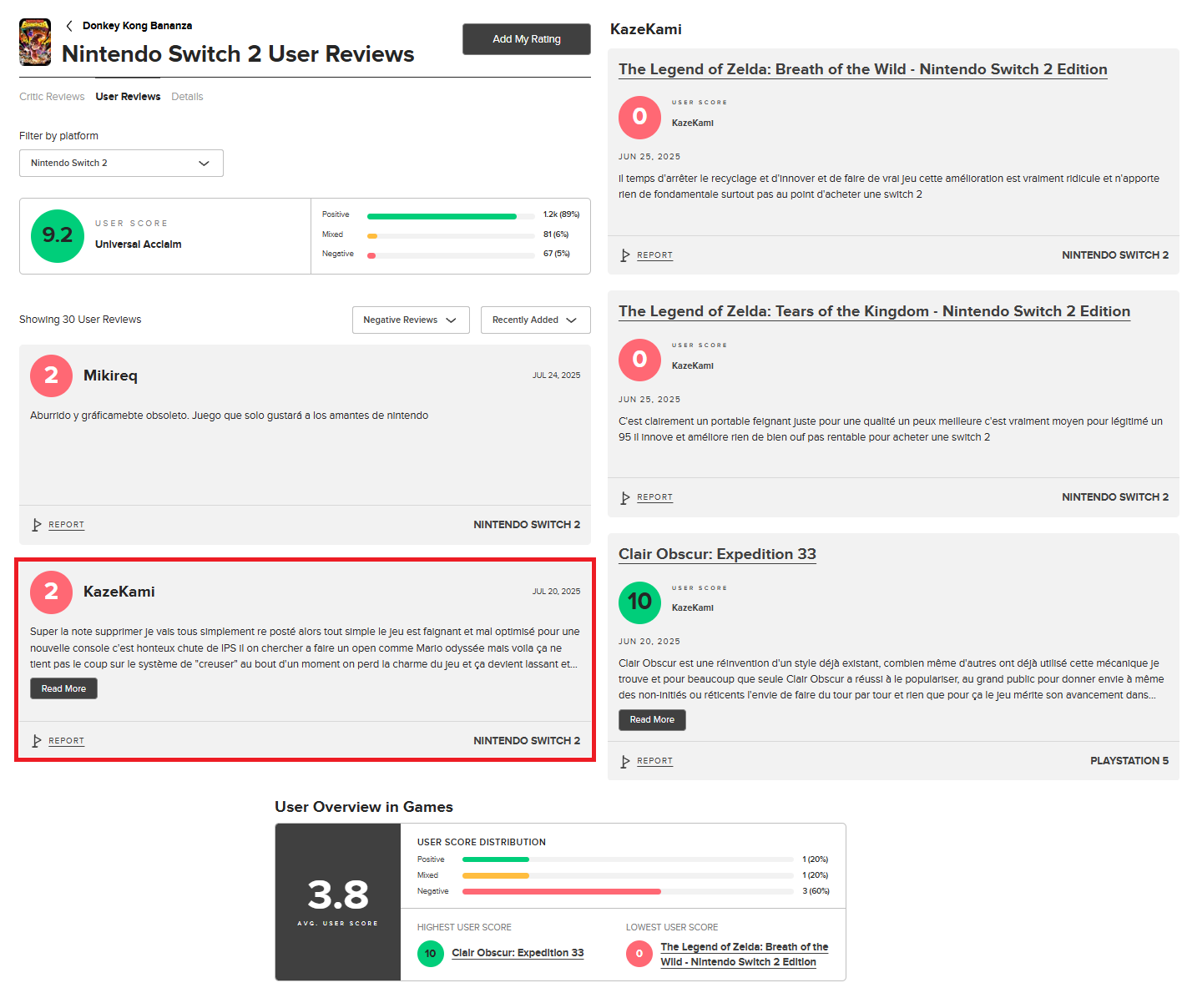Screen dimensions: 1182x1008
Task: Open the Recently Added sort dropdown
Action: tap(535, 320)
